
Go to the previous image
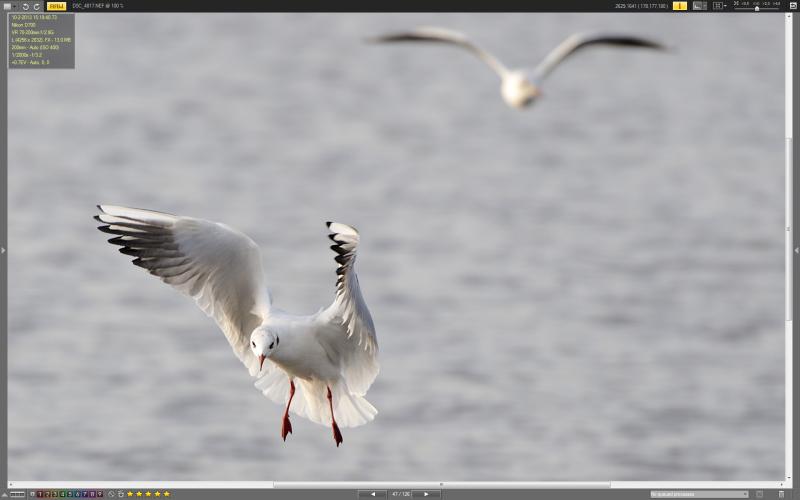[372, 494]
